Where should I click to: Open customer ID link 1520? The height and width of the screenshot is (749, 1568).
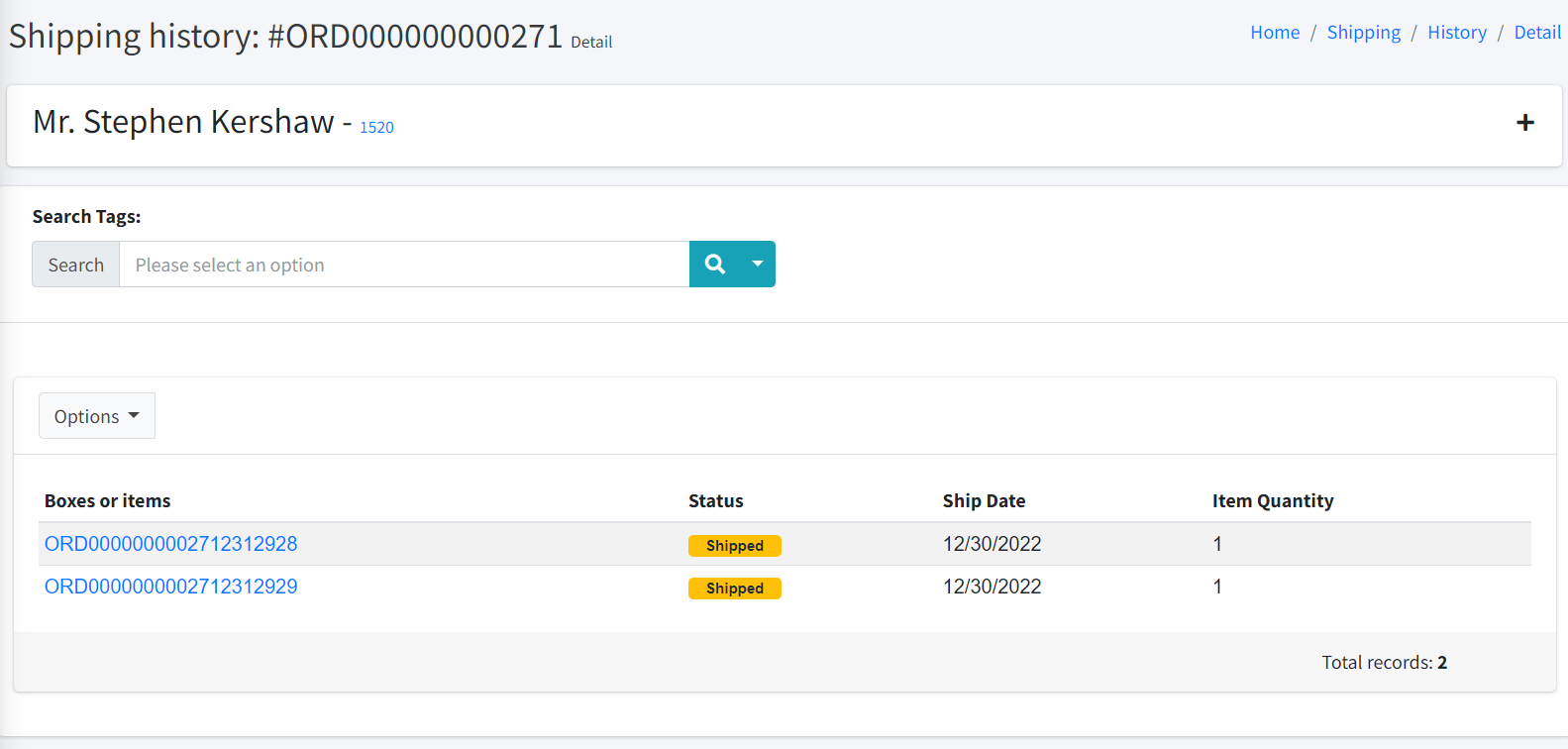coord(376,128)
